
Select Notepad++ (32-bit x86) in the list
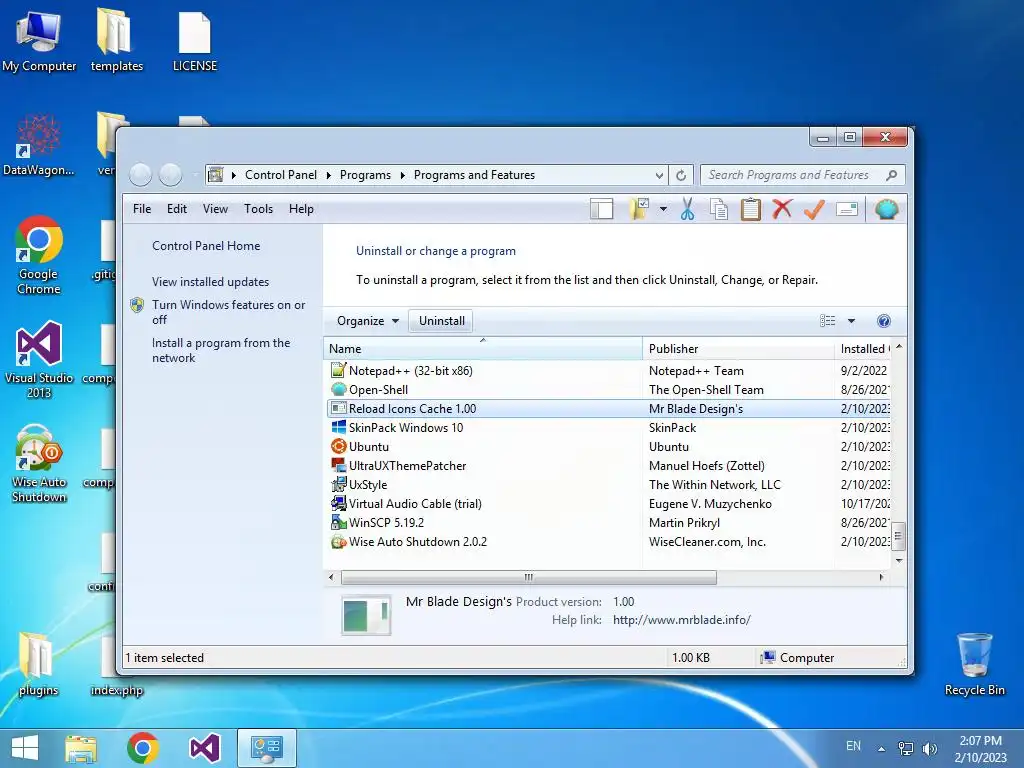coord(607,370)
